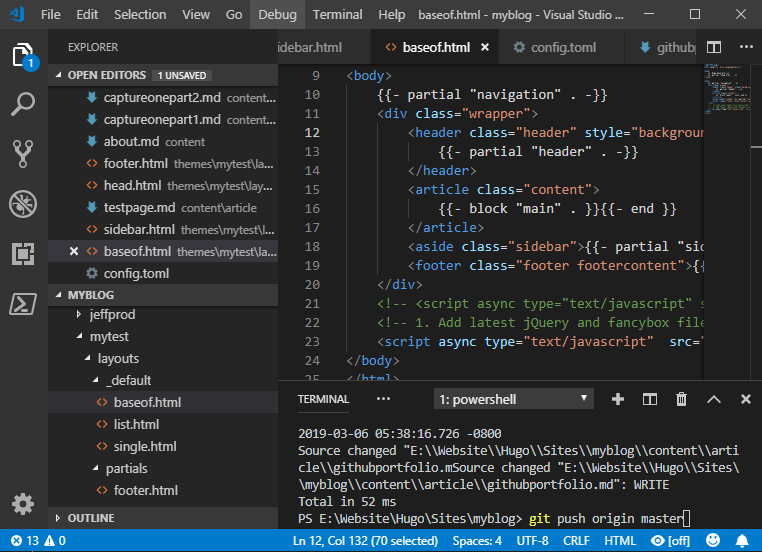Viewport: 762px width, 552px height.
Task: Open notifications bell in status bar
Action: click(742, 540)
